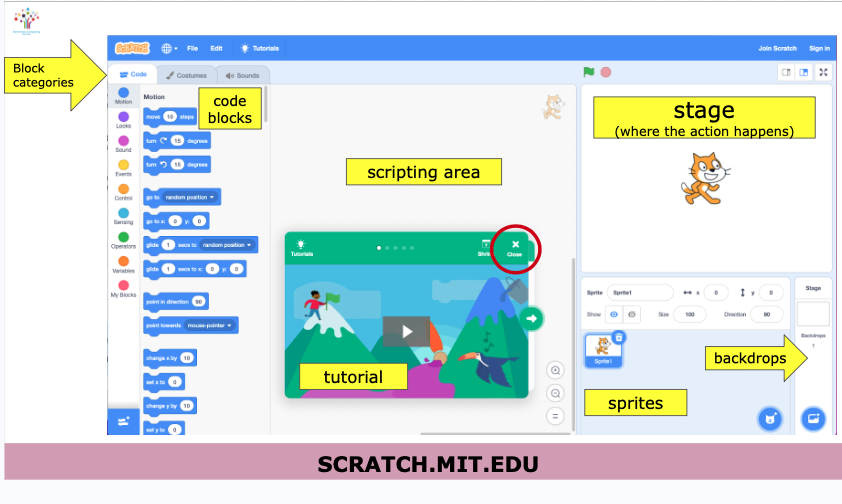This screenshot has height=504, width=842.
Task: Click the red stop button
Action: click(606, 72)
